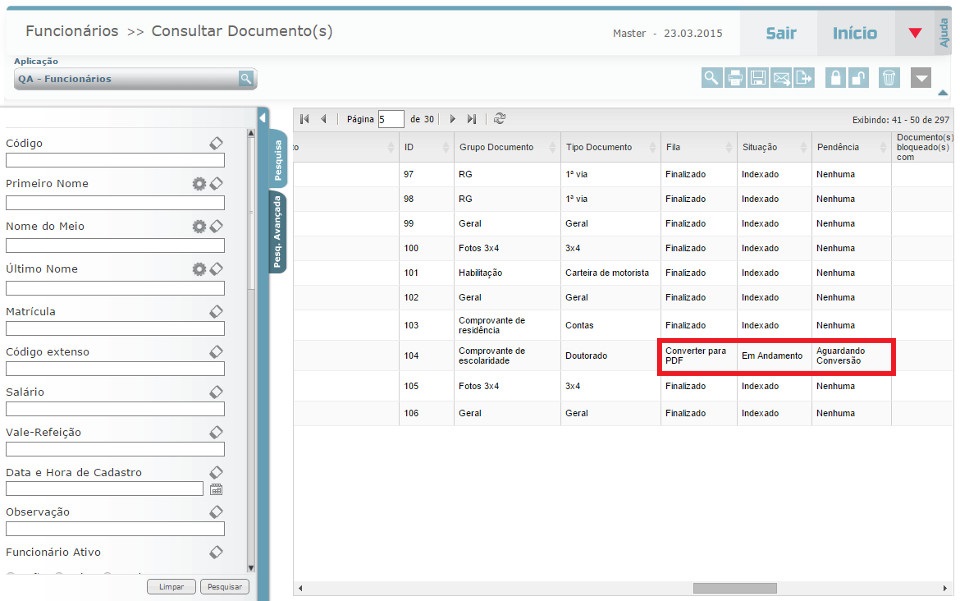Screen dimensions: 960x601
Task: Send by email using the envelope icon
Action: pyautogui.click(x=781, y=78)
